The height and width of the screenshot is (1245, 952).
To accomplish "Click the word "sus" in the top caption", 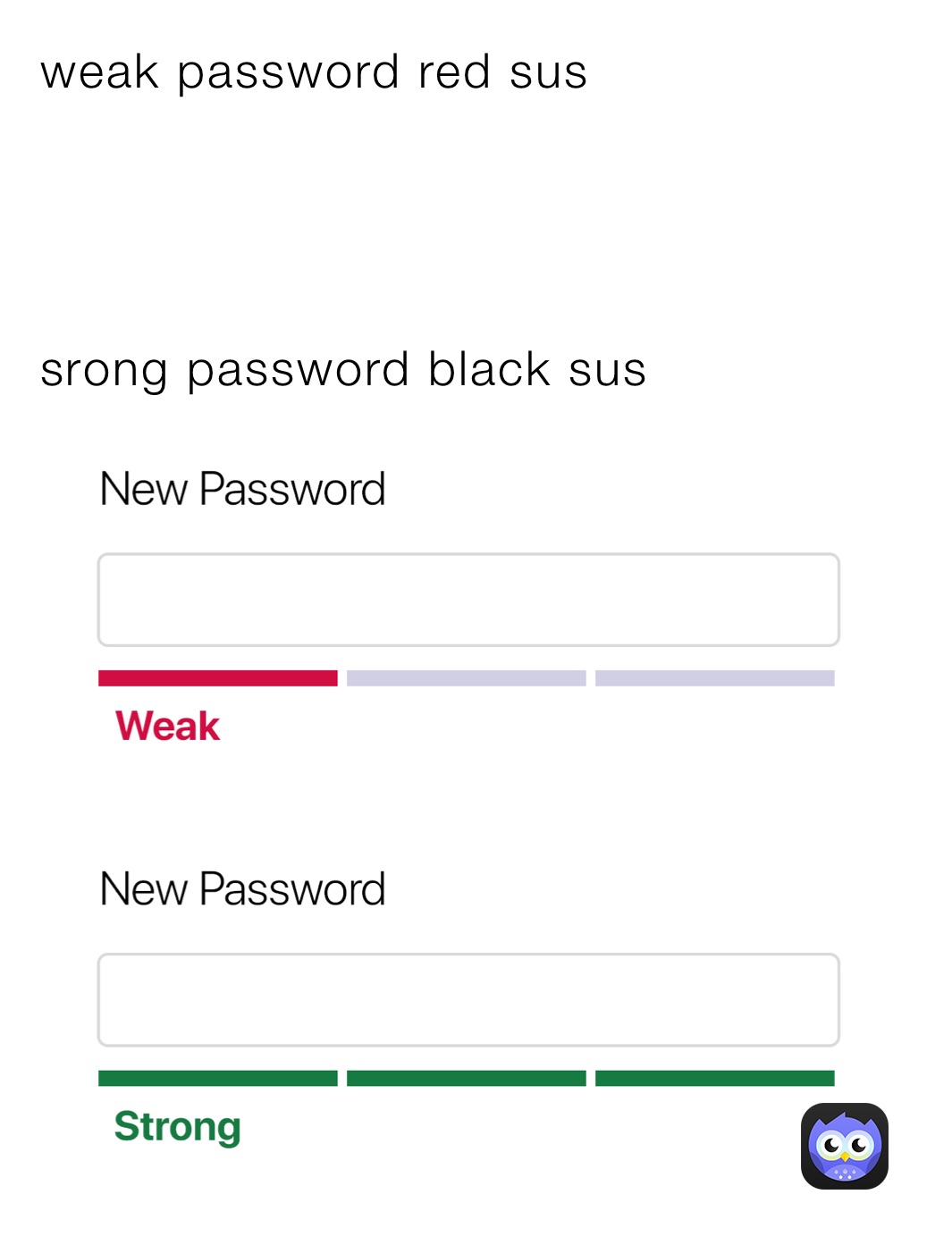I will point(548,72).
